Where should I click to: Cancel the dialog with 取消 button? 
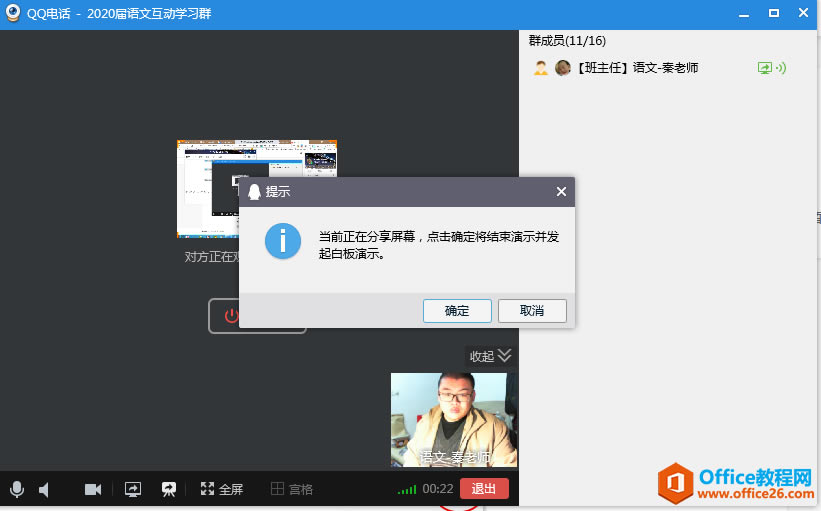(532, 311)
